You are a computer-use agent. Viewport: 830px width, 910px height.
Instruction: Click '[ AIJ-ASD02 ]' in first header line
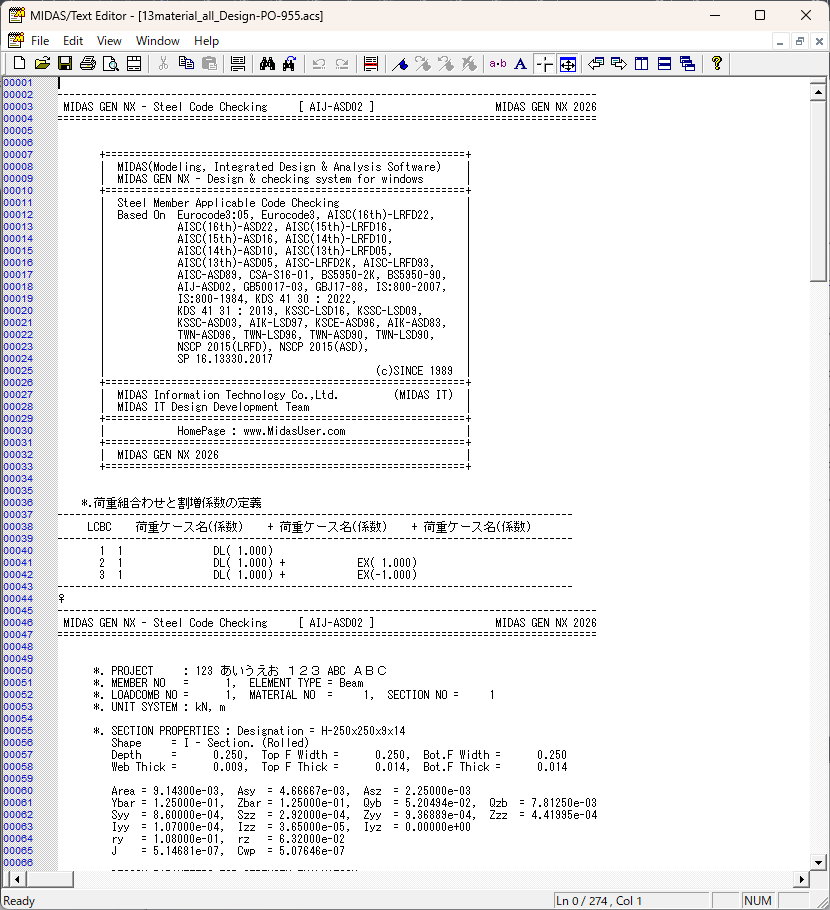pos(337,107)
